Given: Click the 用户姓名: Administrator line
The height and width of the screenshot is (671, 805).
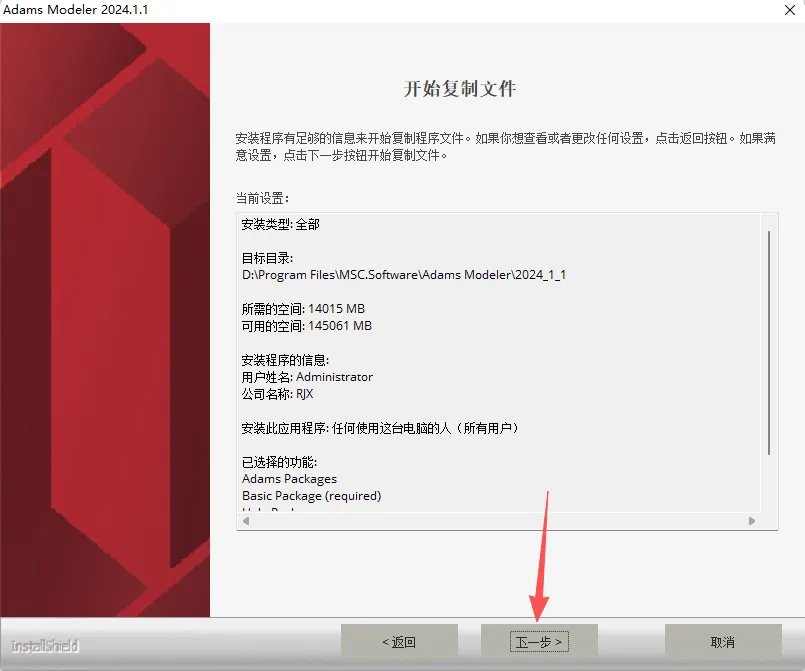Looking at the screenshot, I should 307,377.
